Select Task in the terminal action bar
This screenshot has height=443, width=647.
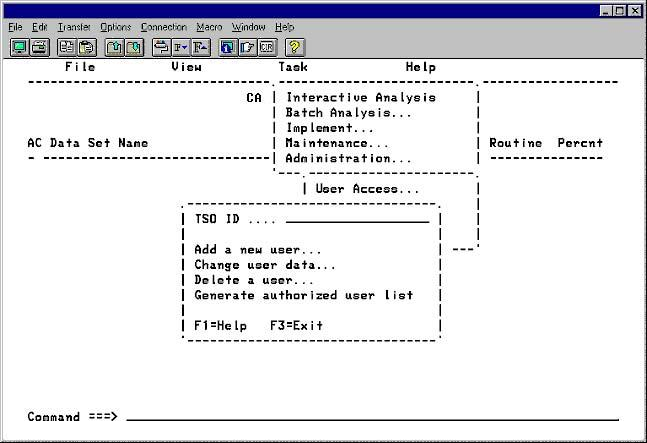293,67
